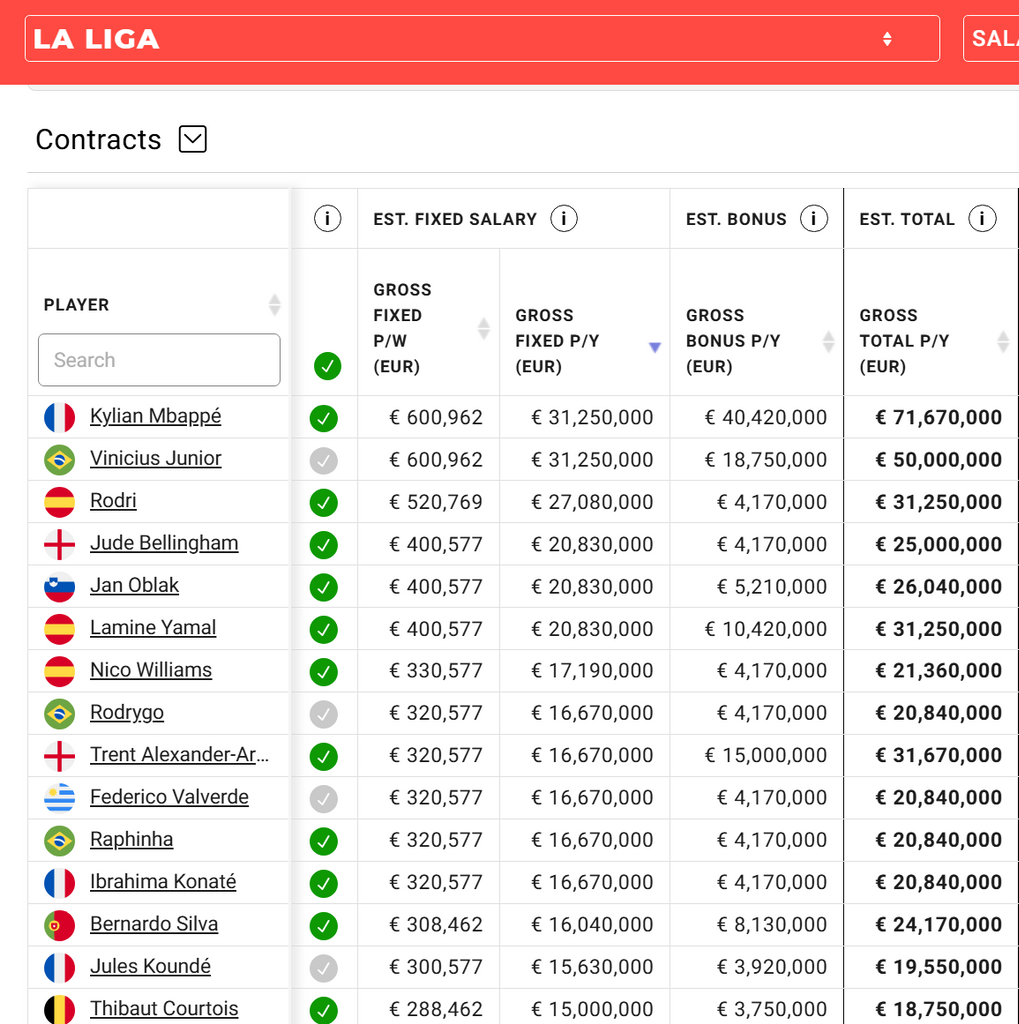
Task: Open Rodri player page
Action: [x=113, y=501]
